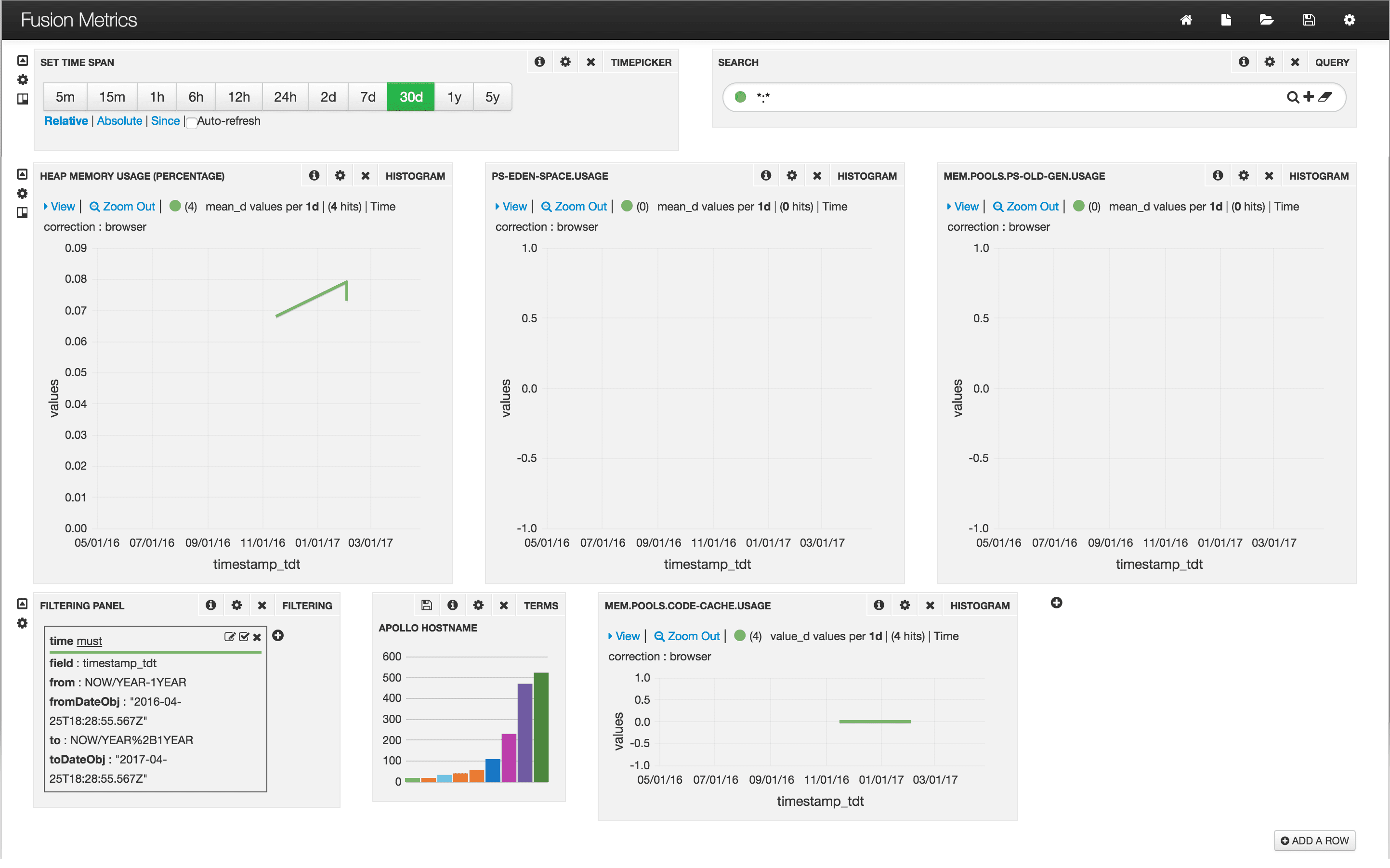Remove the Apollo Hostname terms panel

coord(503,605)
